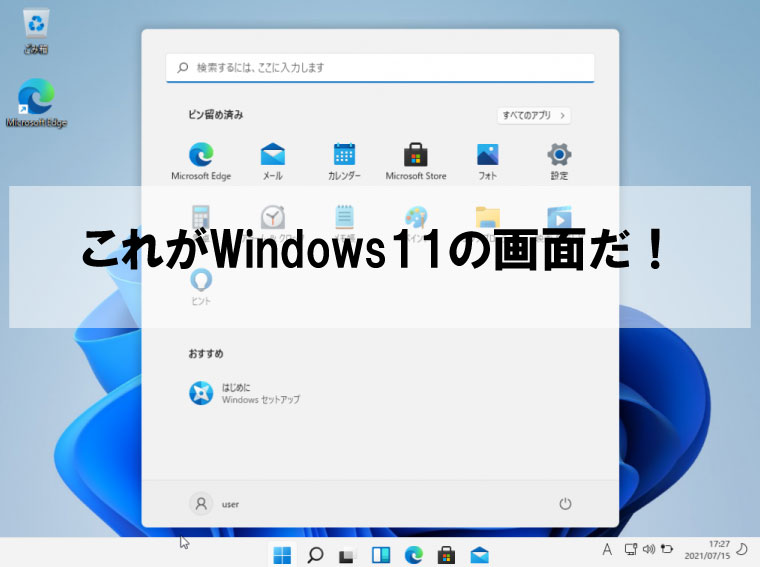Image resolution: width=760 pixels, height=567 pixels.
Task: Launch Edge from the taskbar
Action: [x=413, y=555]
